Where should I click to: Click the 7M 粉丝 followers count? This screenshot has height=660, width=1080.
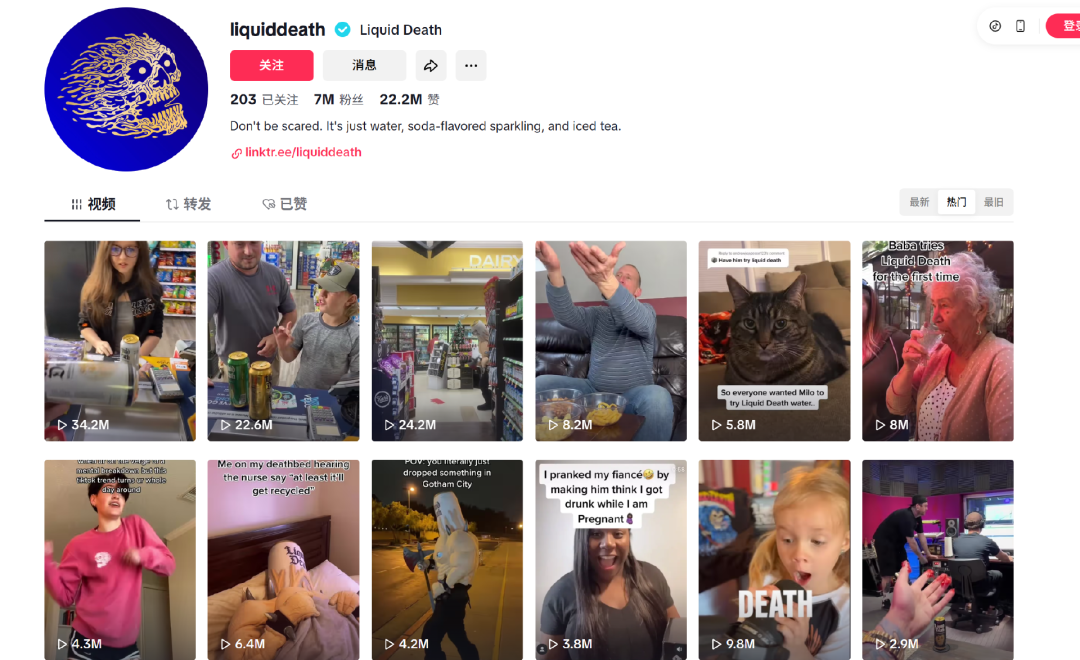coord(338,99)
